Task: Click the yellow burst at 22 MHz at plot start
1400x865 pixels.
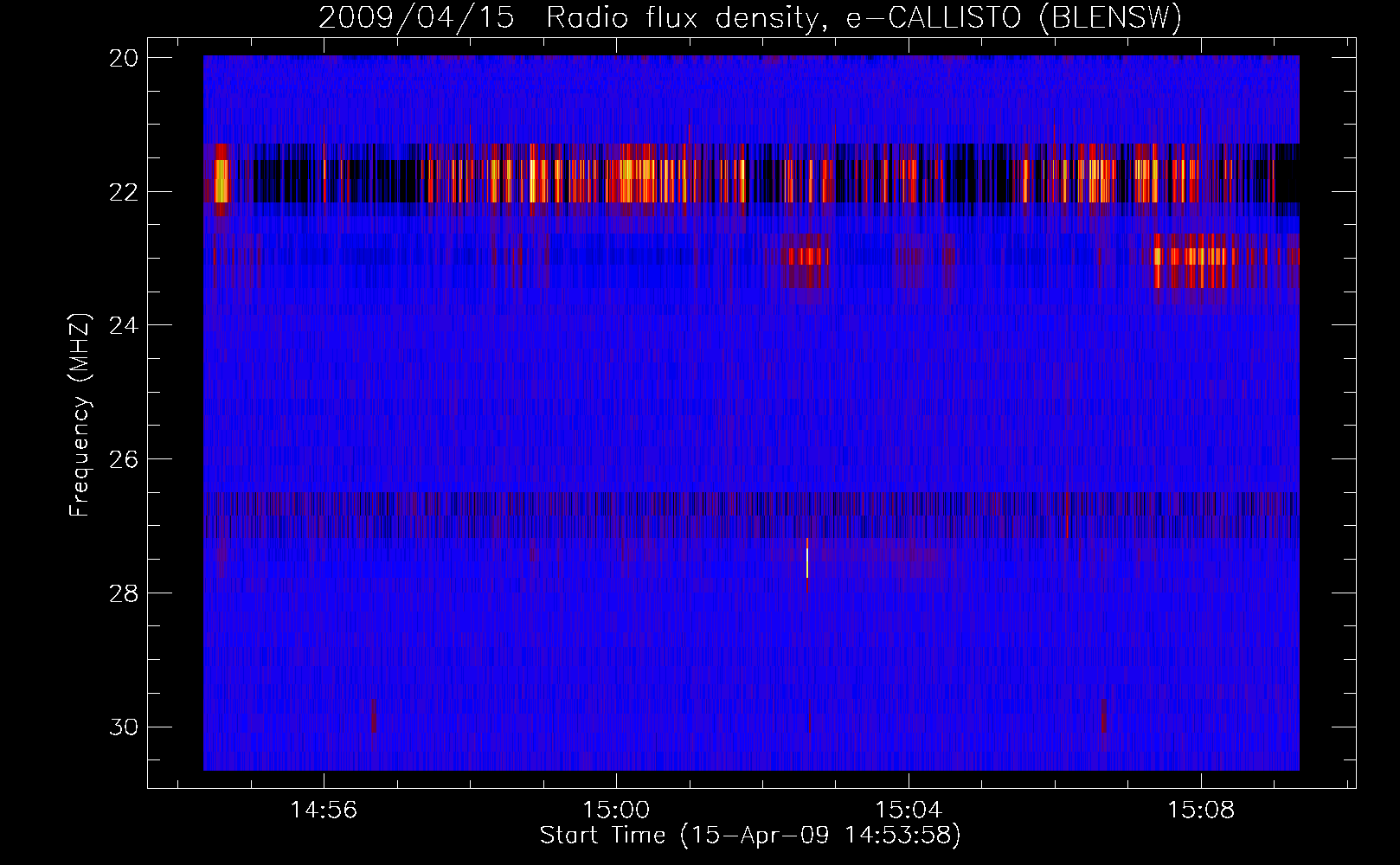Action: click(x=222, y=179)
